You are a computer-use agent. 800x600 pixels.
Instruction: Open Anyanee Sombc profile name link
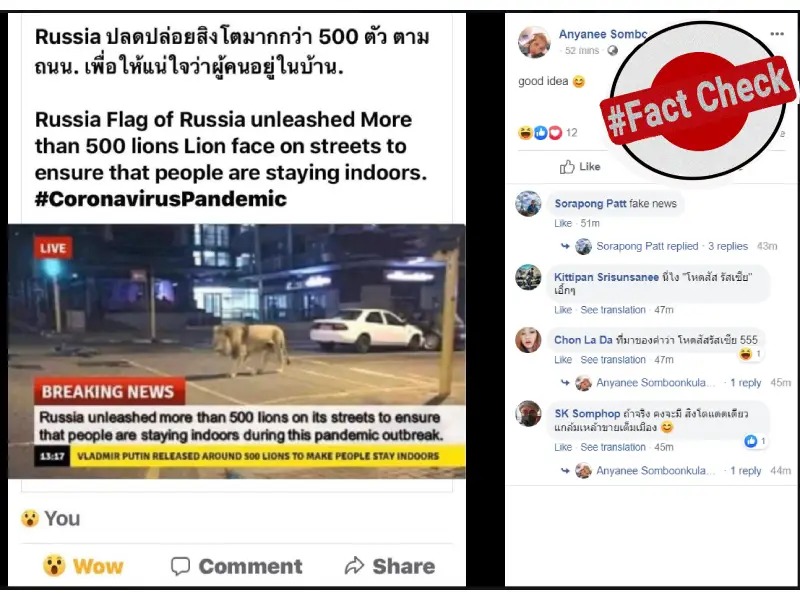(x=603, y=34)
